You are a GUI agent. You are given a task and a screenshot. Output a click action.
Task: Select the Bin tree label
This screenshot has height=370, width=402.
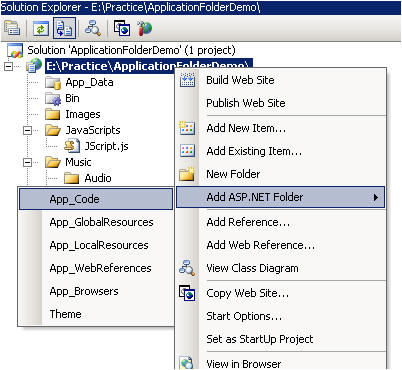click(72, 98)
